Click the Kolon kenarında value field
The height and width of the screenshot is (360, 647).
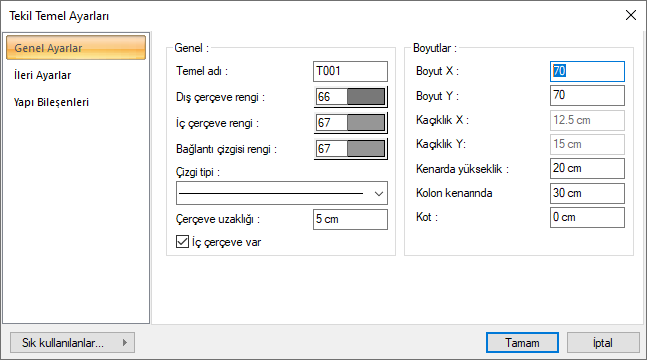click(587, 193)
